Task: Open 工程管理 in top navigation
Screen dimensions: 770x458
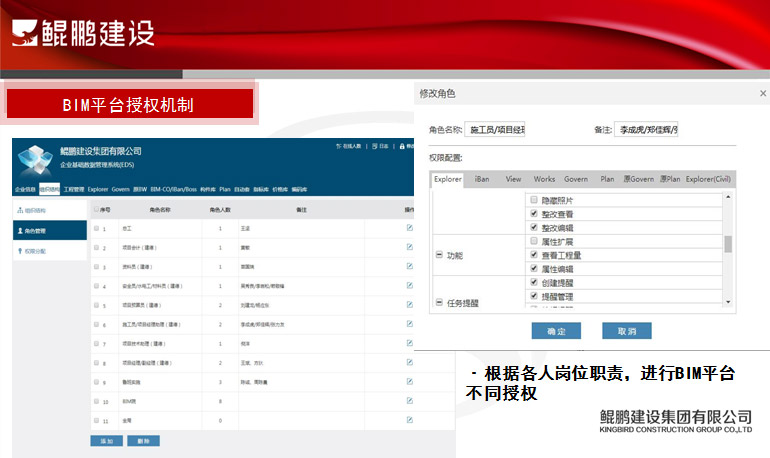Action: 74,189
